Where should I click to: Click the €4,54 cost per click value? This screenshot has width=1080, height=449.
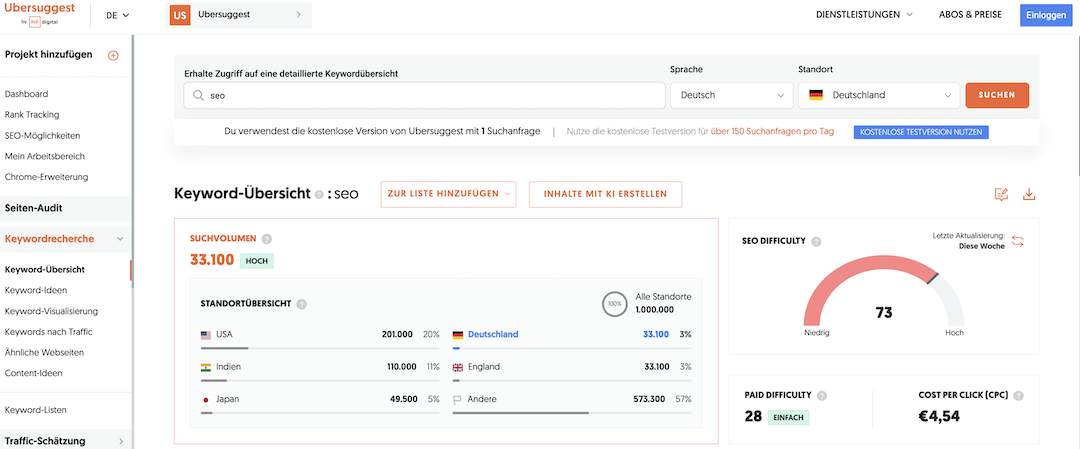[x=939, y=416]
